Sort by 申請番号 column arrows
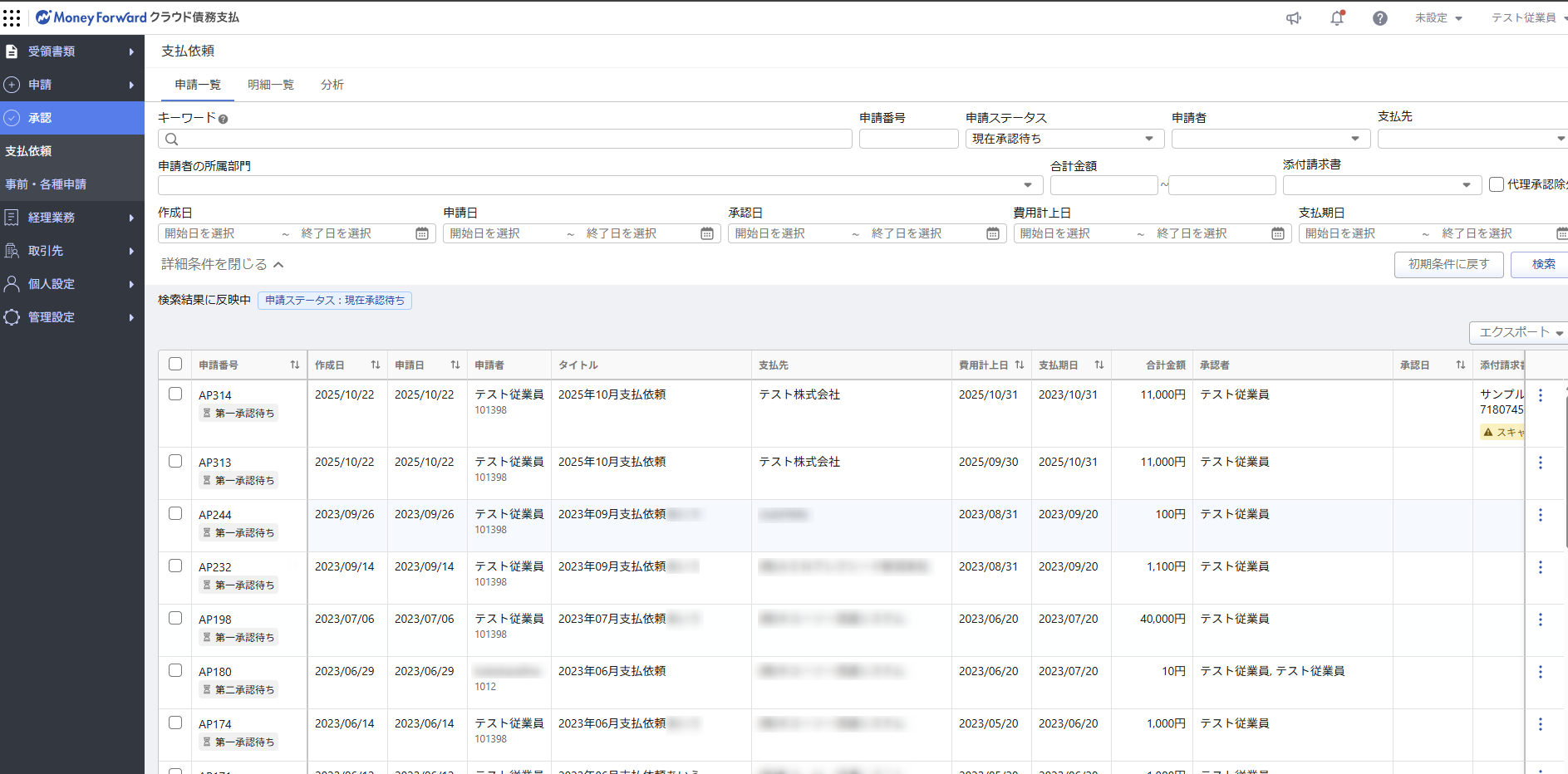1568x774 pixels. [x=295, y=365]
